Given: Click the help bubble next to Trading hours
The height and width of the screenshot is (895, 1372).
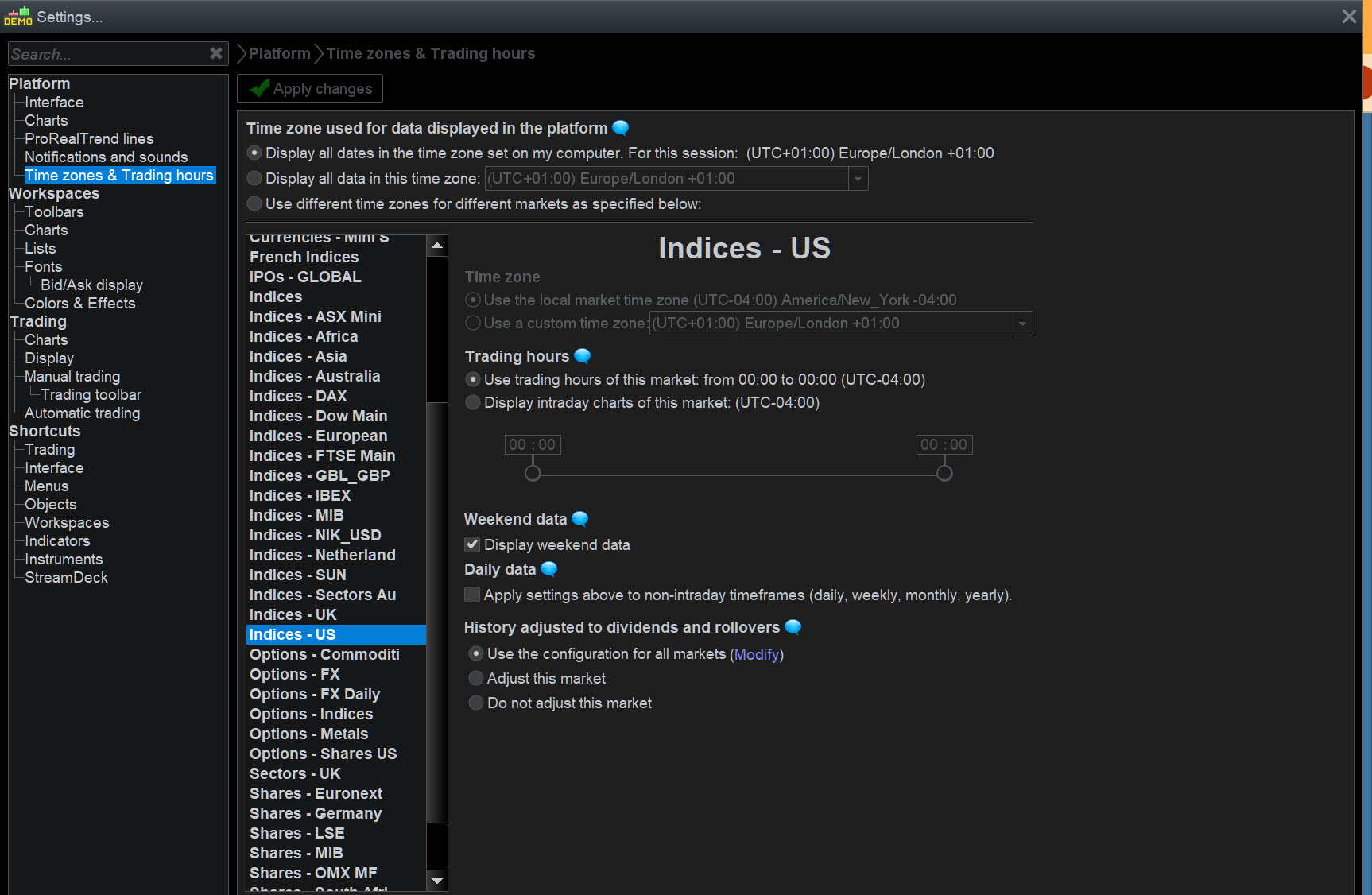Looking at the screenshot, I should pos(583,356).
